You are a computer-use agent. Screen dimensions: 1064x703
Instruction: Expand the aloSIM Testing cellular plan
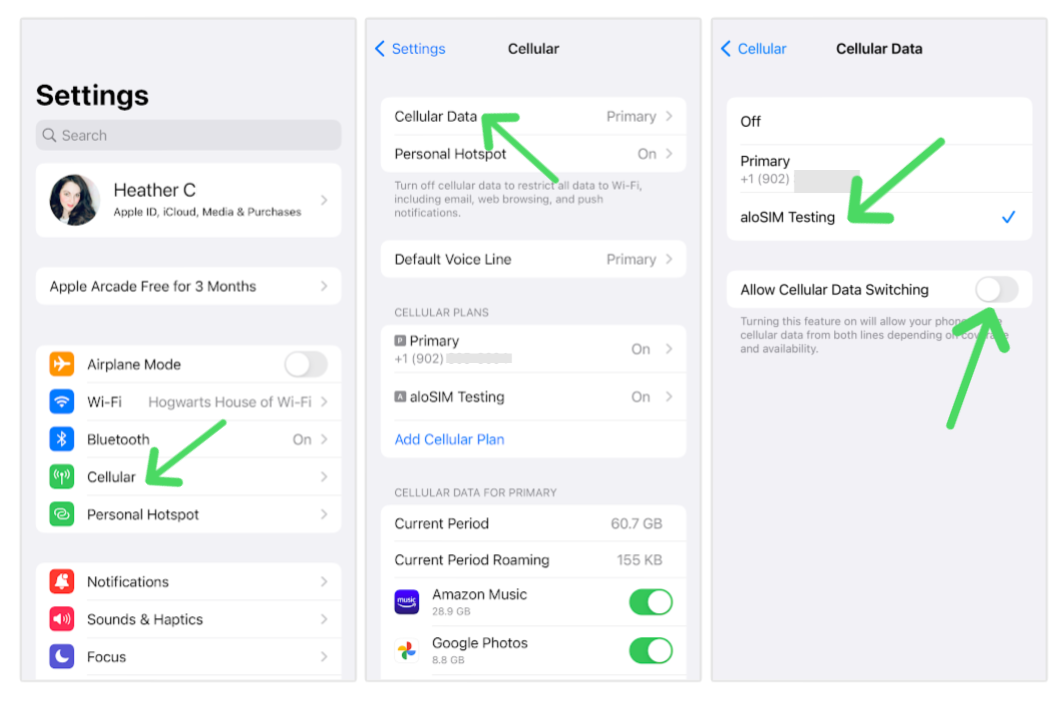(533, 397)
